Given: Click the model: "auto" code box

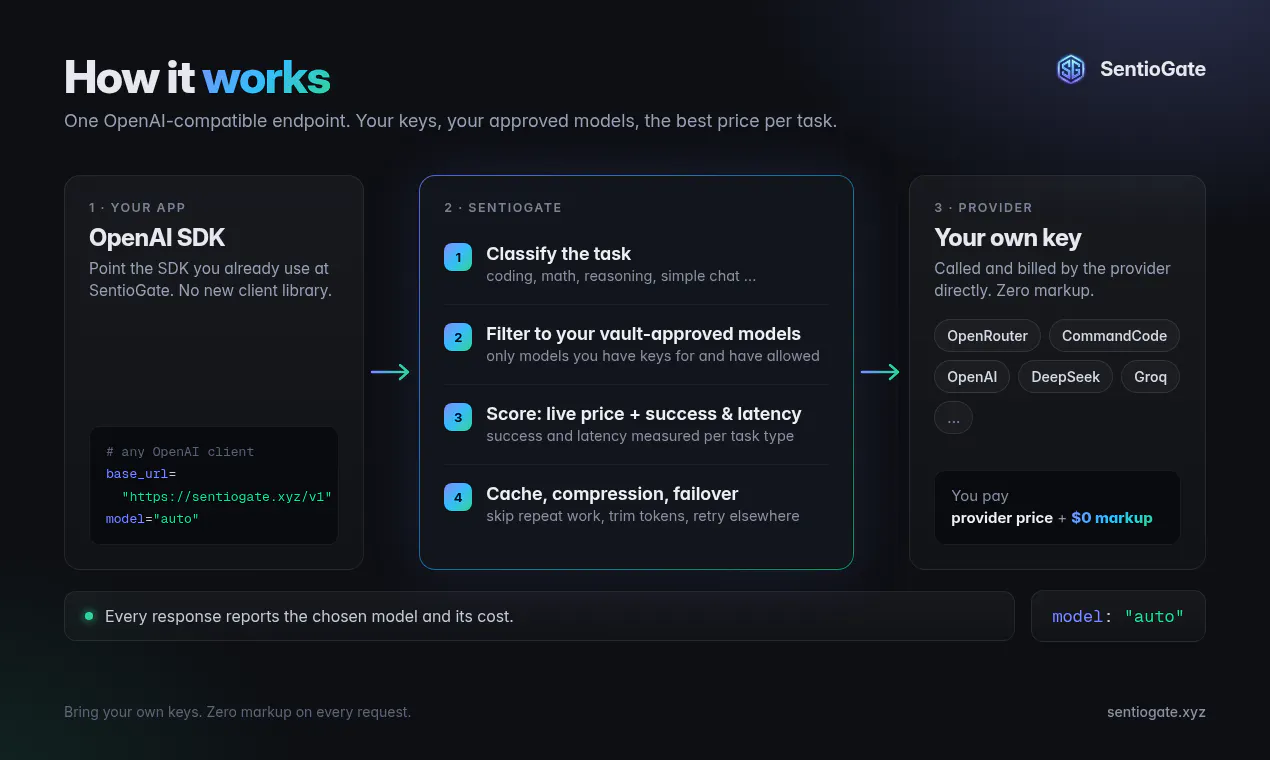Looking at the screenshot, I should 1118,616.
